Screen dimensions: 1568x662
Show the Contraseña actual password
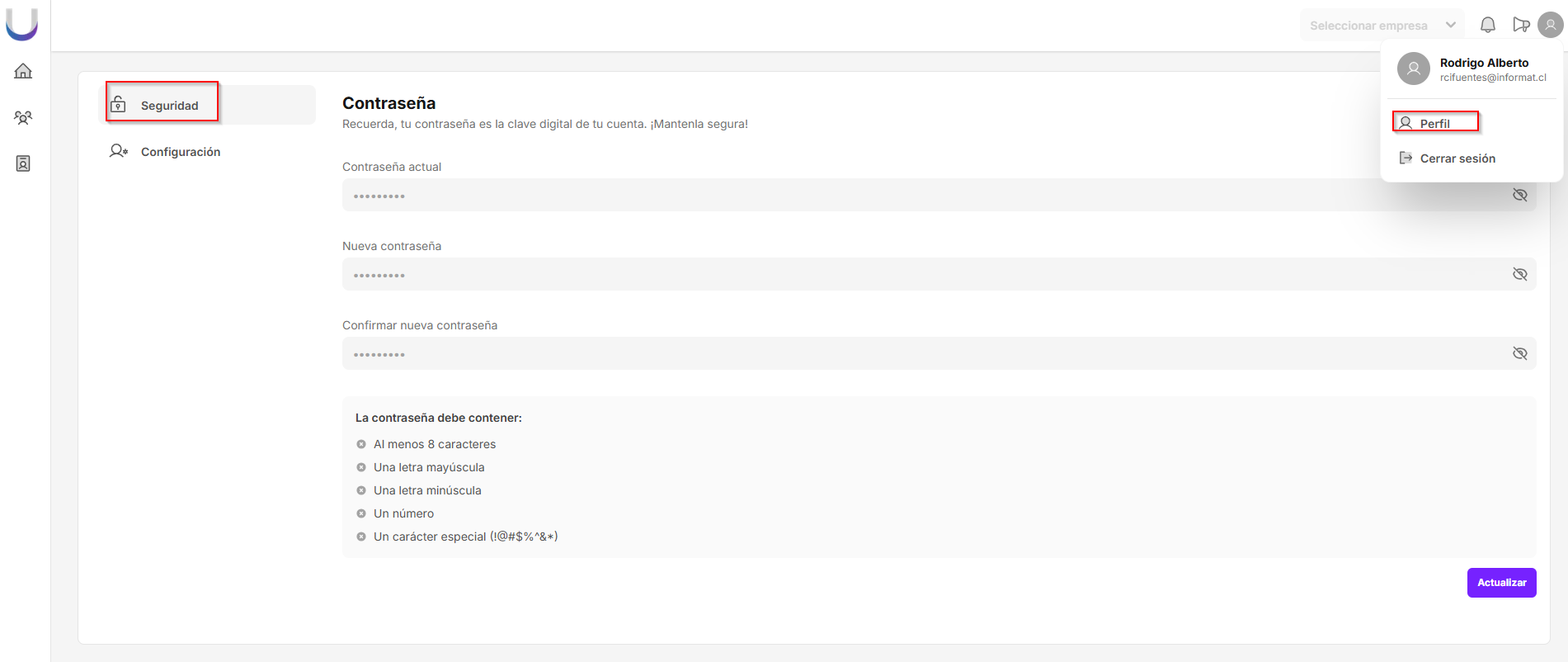[1519, 195]
